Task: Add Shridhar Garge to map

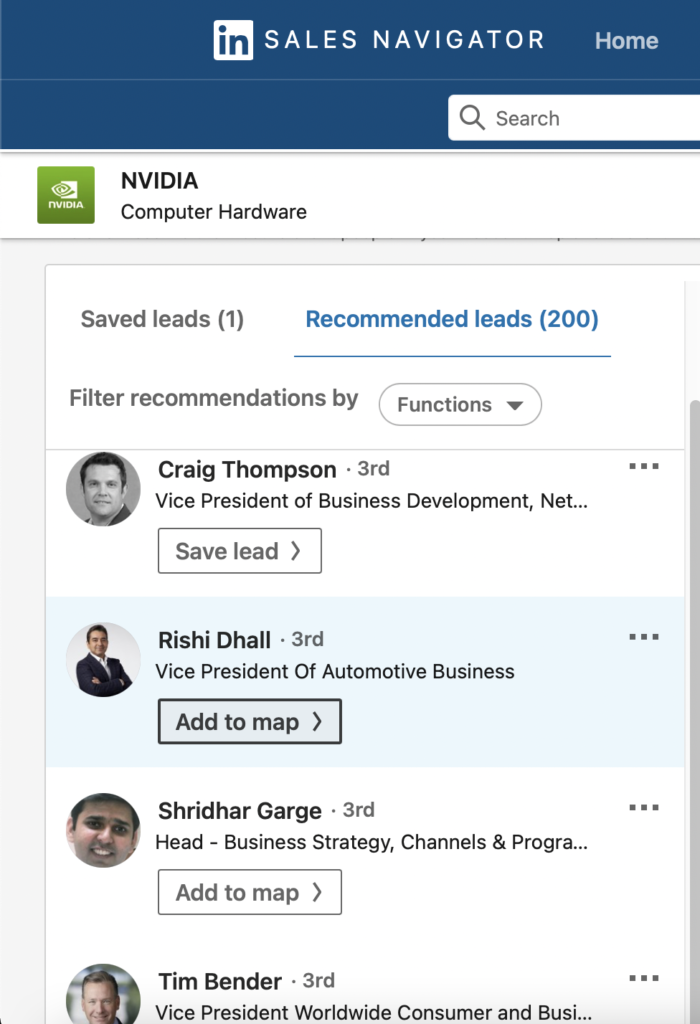Action: [249, 892]
